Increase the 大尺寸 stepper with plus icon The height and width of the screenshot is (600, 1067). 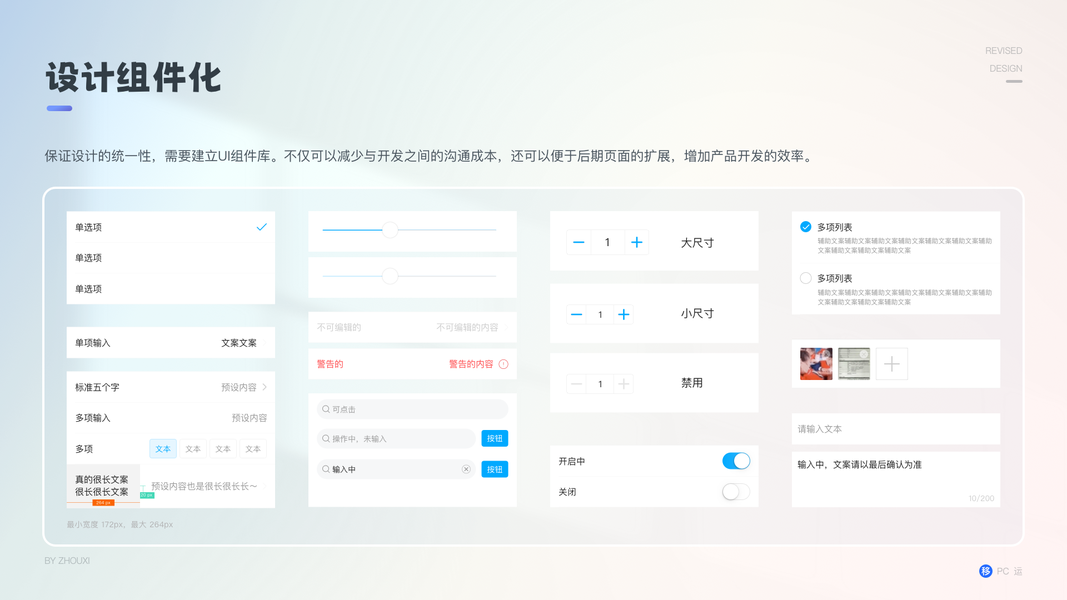(x=636, y=242)
